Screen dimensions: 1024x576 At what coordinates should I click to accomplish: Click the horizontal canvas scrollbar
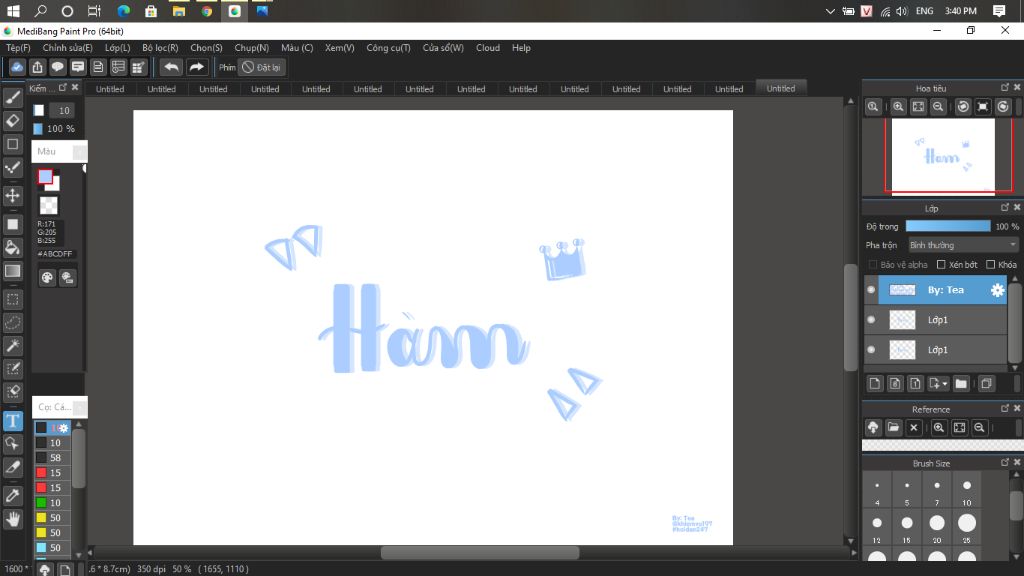480,552
